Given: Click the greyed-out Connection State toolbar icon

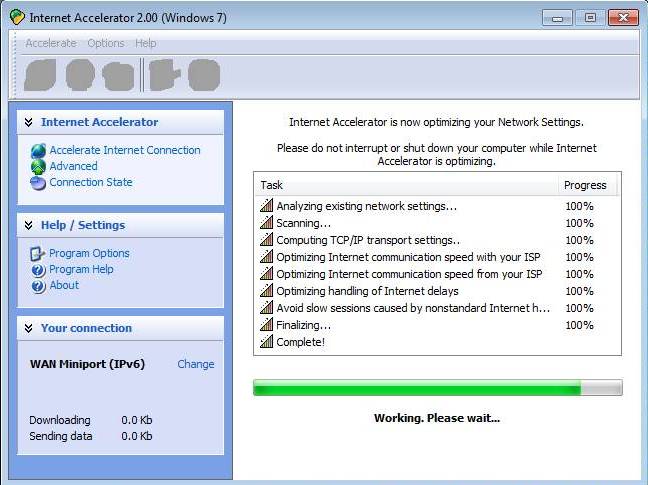Looking at the screenshot, I should (118, 76).
